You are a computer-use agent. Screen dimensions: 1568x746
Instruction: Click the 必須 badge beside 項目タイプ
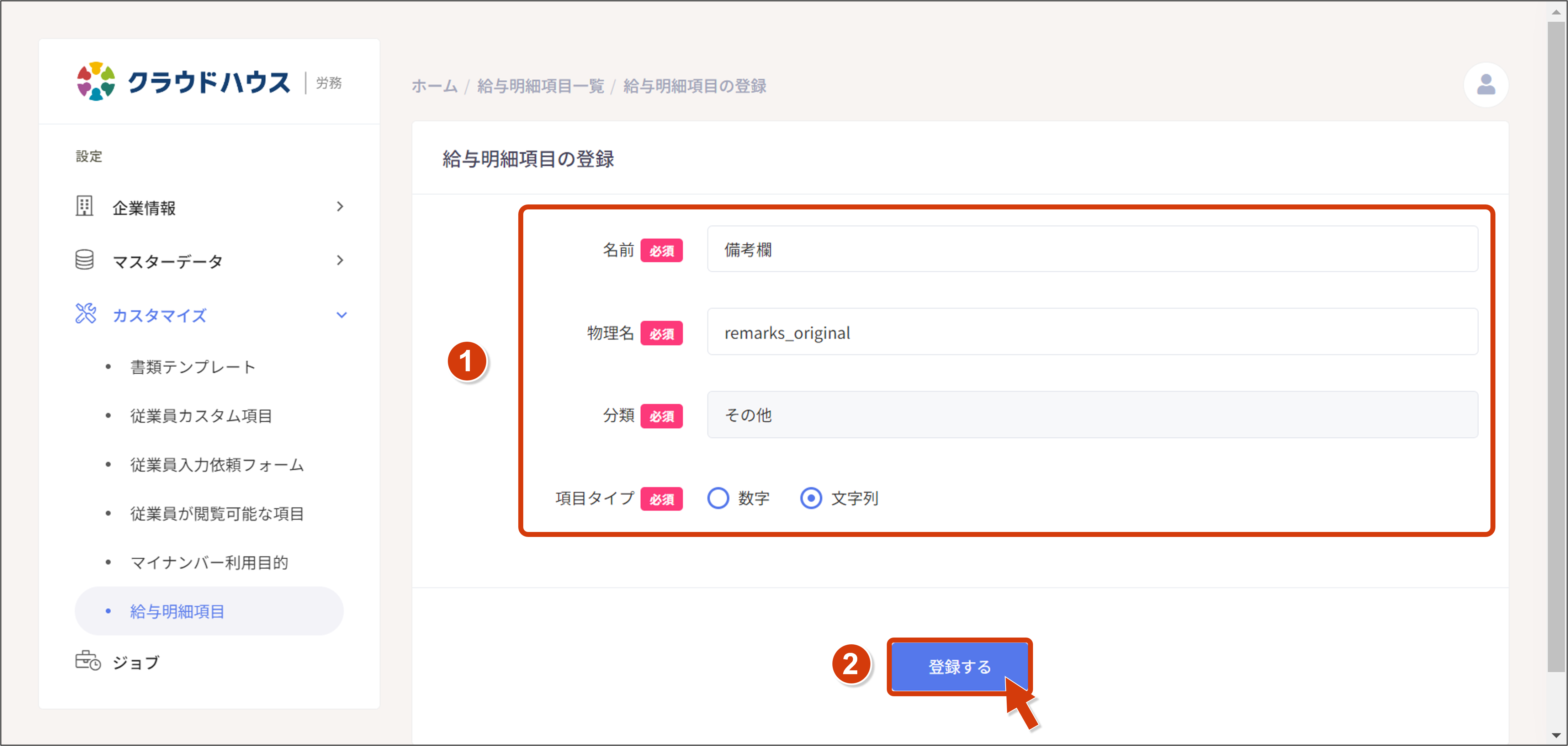click(x=662, y=499)
